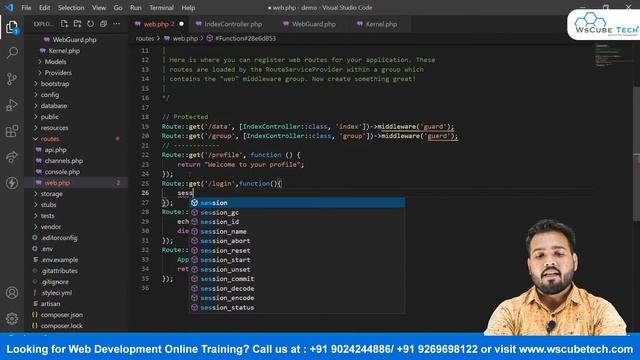
Task: Switch to the WebGuard.php tab
Action: (x=313, y=24)
